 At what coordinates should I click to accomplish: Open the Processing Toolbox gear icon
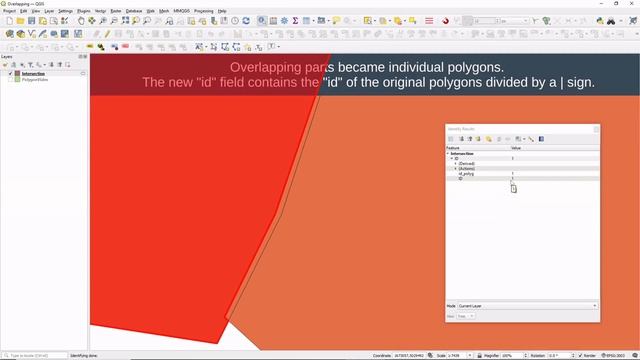click(x=284, y=21)
